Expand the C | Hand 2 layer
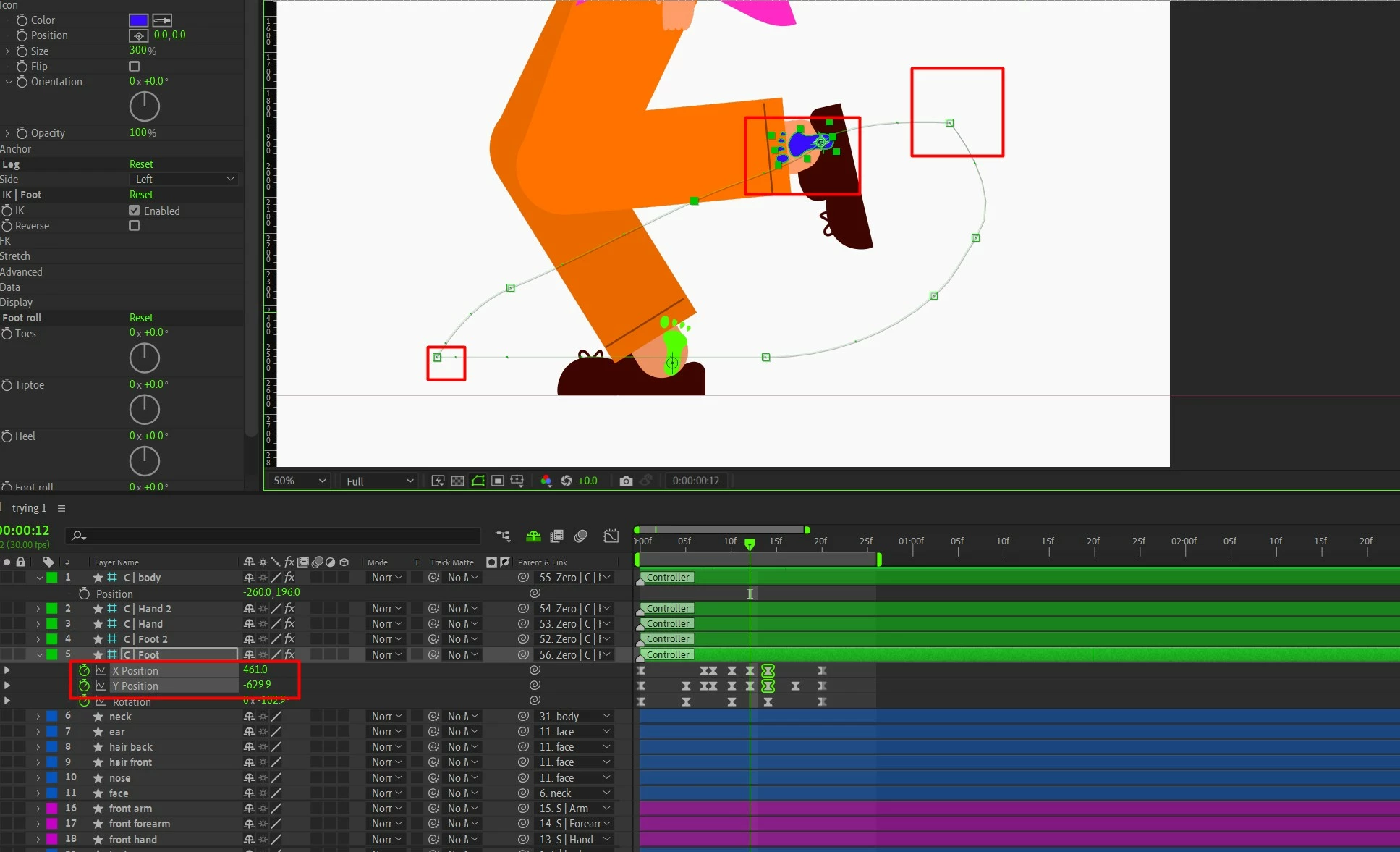The width and height of the screenshot is (1400, 852). 38,609
